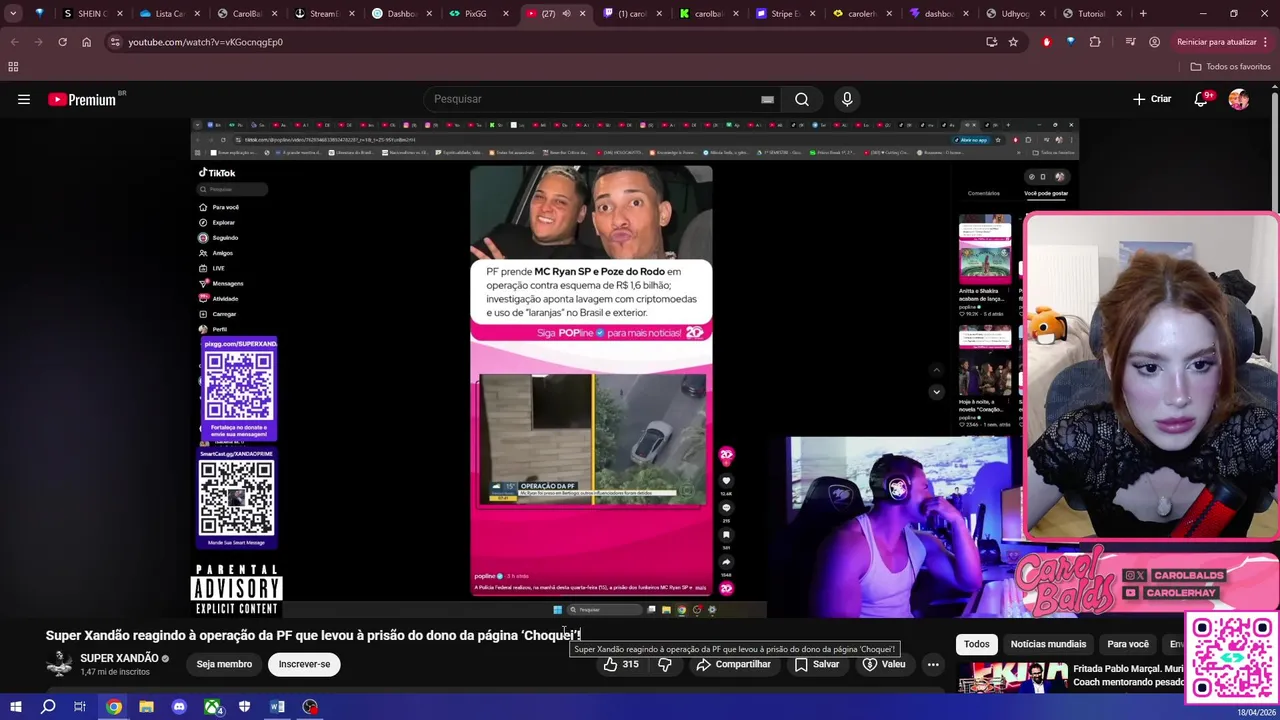The width and height of the screenshot is (1280, 720).
Task: Open File Explorer from taskbar
Action: pyautogui.click(x=146, y=707)
